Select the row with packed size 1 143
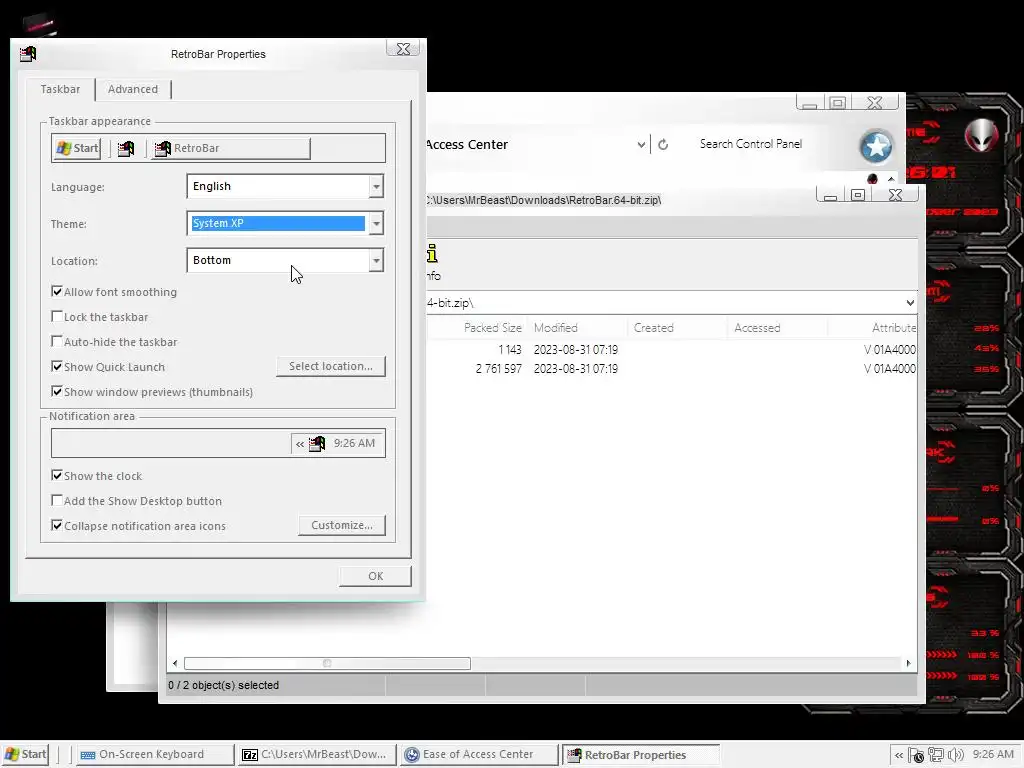Viewport: 1024px width, 768px height. (671, 350)
